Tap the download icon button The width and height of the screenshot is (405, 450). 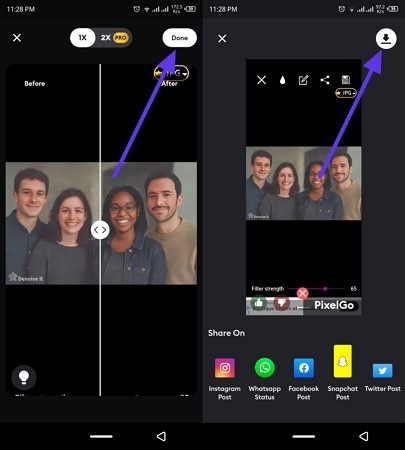coord(386,39)
